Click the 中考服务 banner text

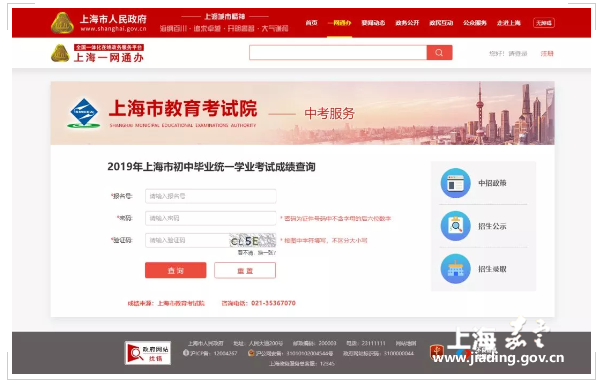[330, 113]
